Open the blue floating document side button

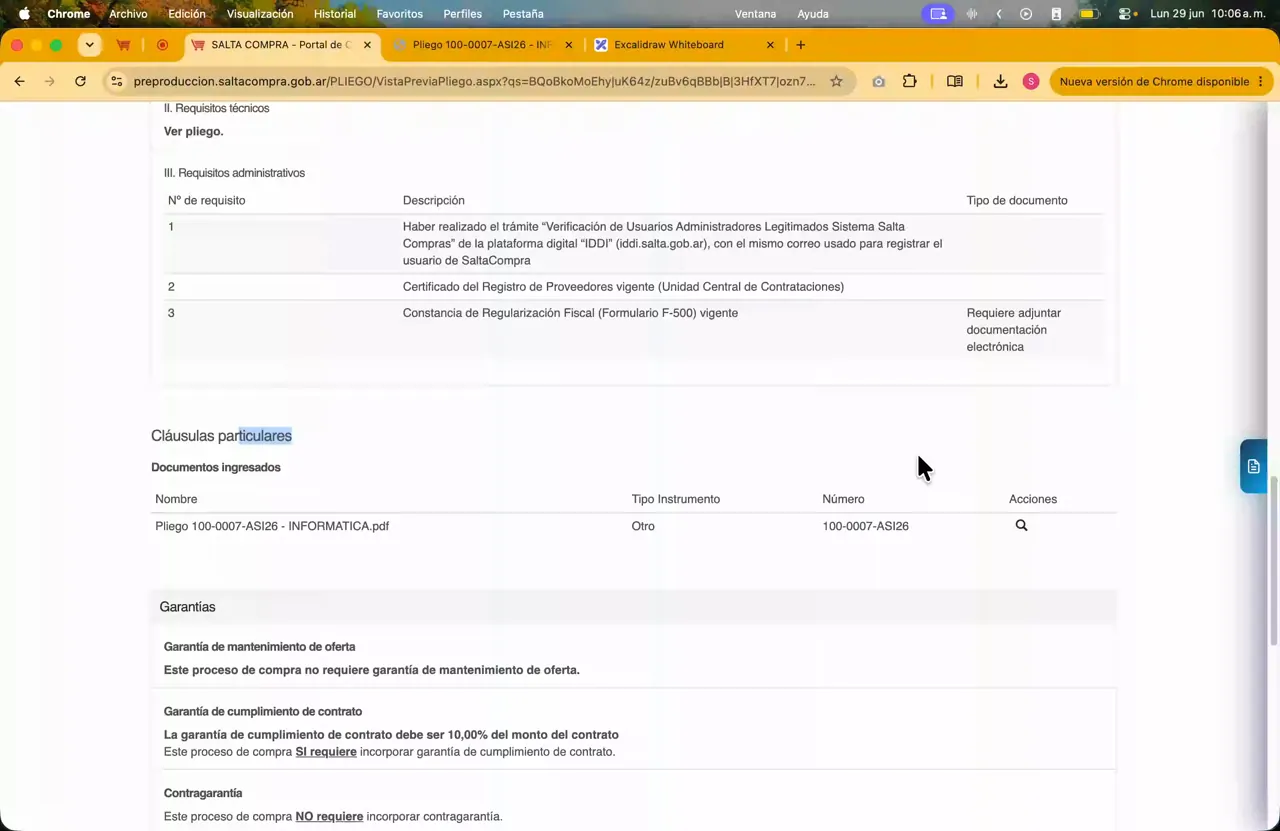click(x=1253, y=466)
